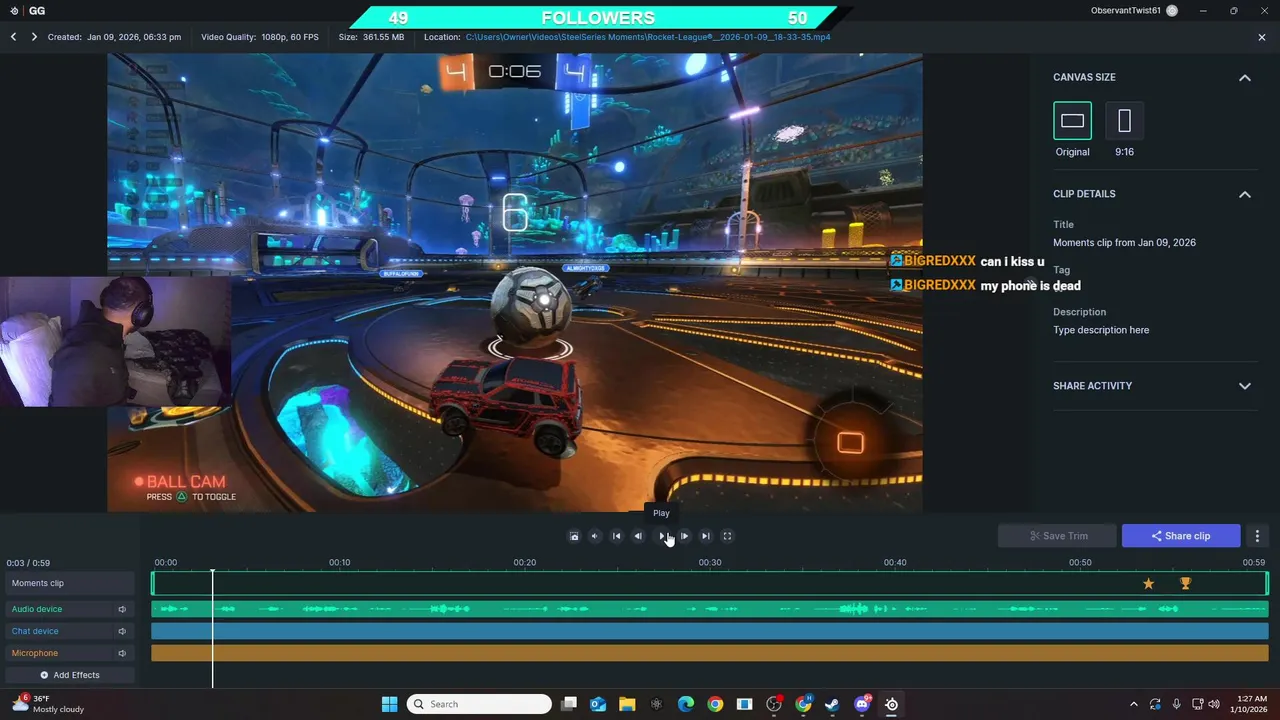The width and height of the screenshot is (1280, 720).
Task: Click the SteelSeries GG logo
Action: [14, 11]
